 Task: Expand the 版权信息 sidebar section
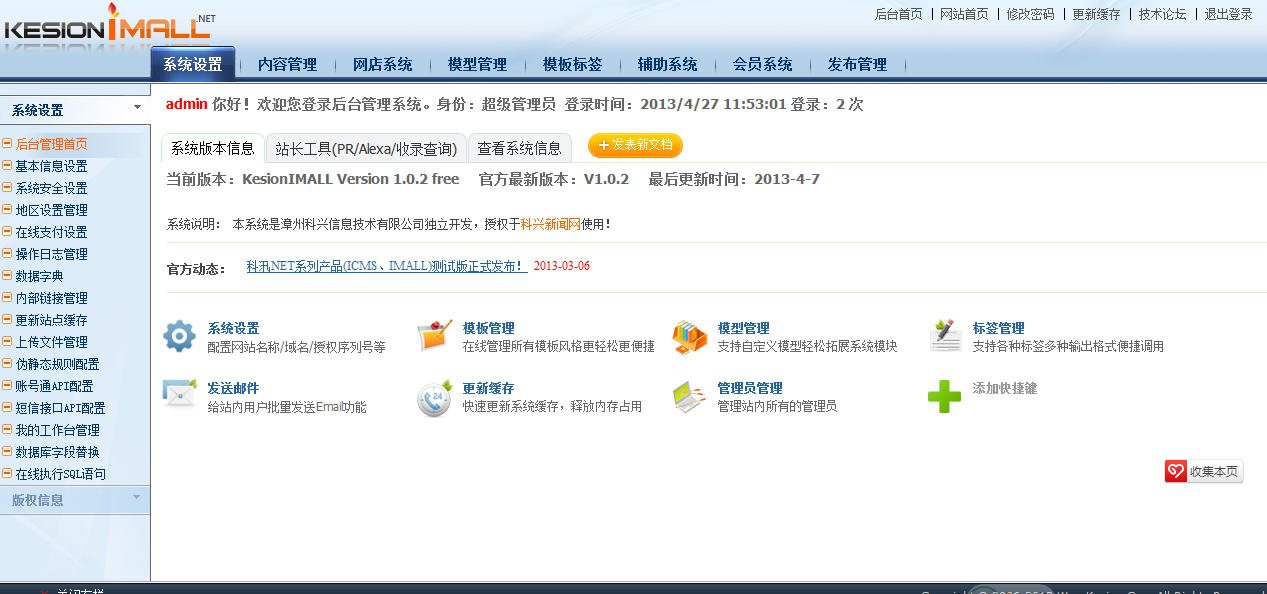pos(137,497)
